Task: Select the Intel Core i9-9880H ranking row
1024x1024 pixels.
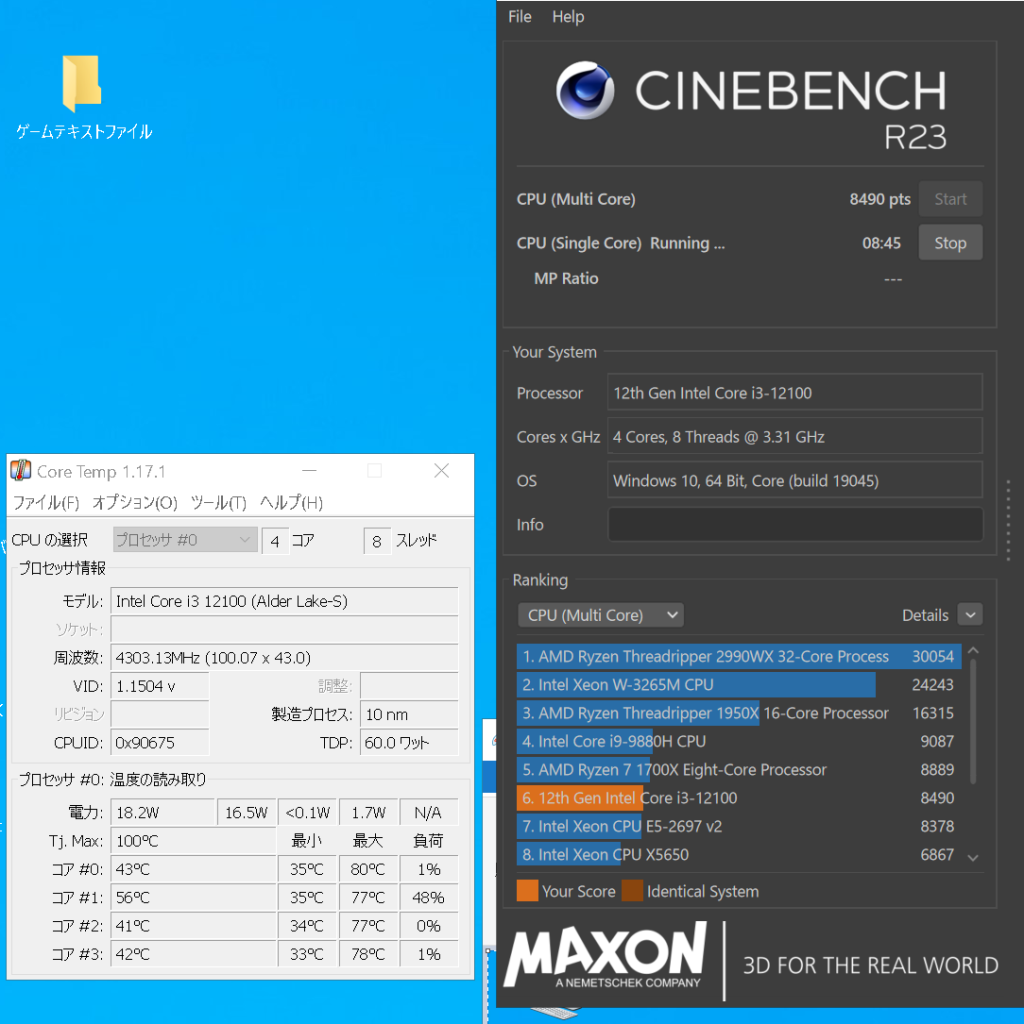Action: [x=739, y=741]
